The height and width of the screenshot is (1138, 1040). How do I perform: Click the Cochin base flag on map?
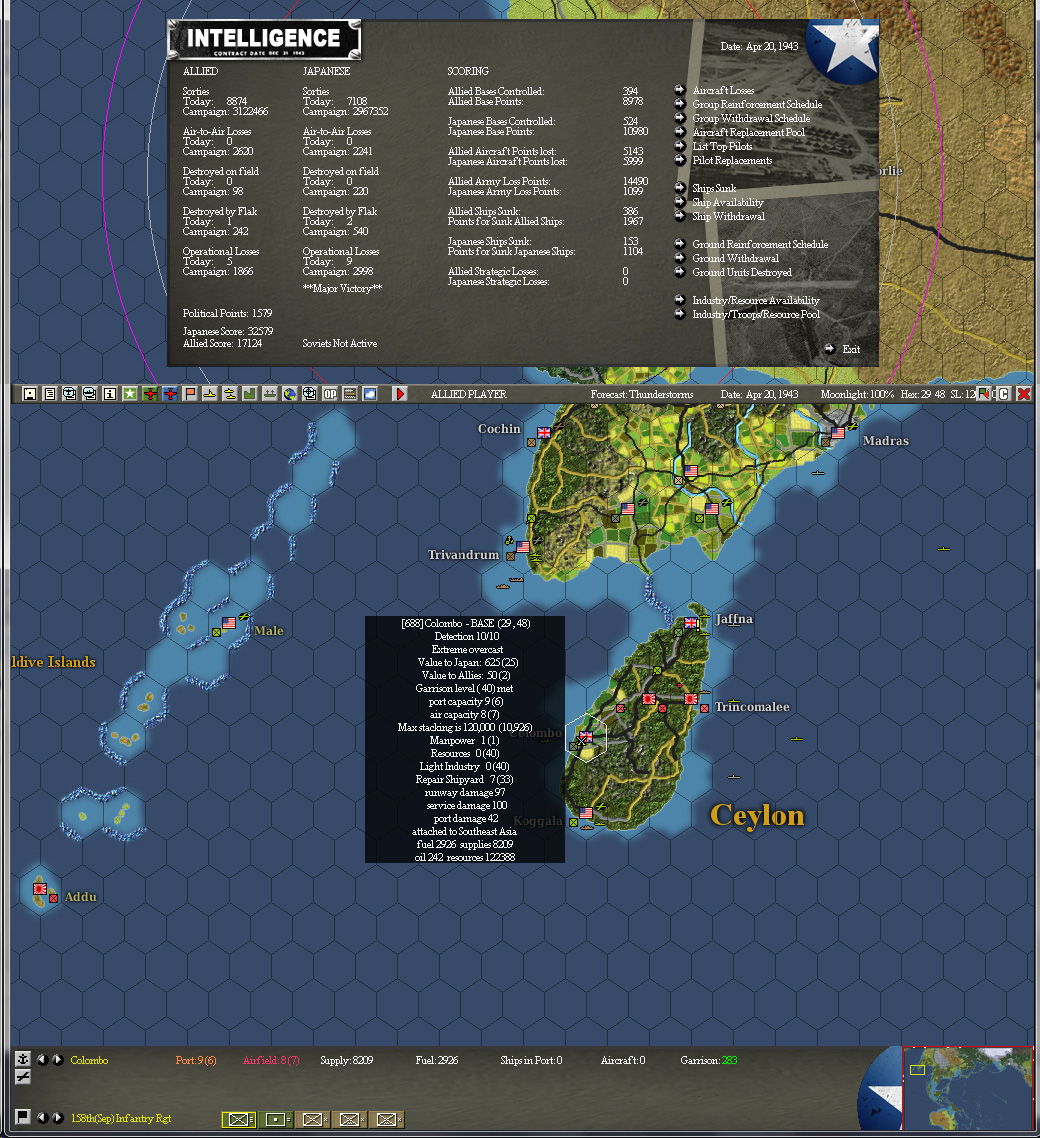(x=544, y=433)
